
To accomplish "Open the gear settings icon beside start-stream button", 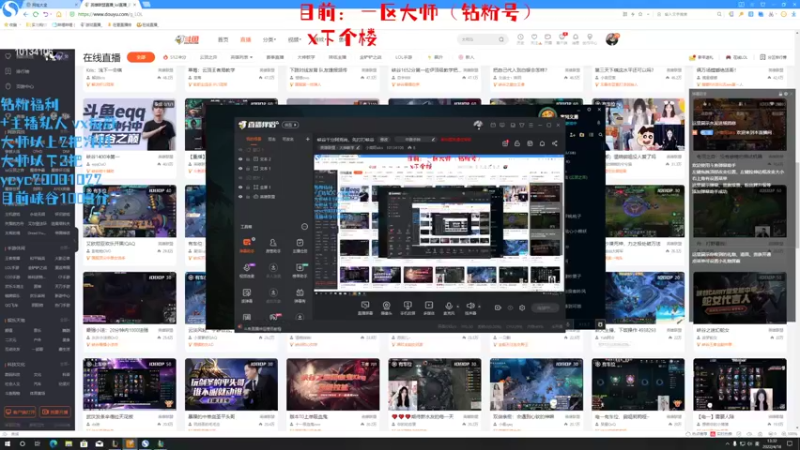I will click(522, 308).
